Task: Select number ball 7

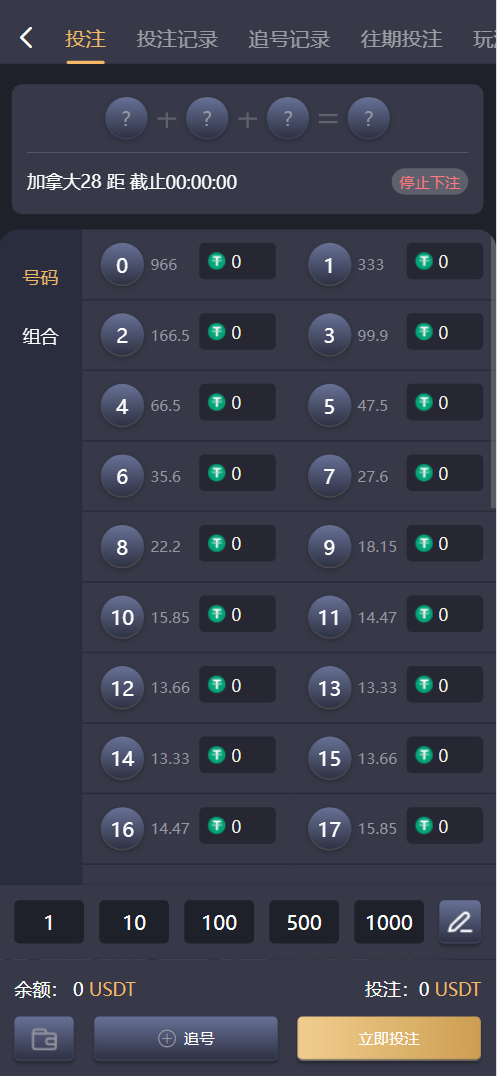Action: coord(330,476)
